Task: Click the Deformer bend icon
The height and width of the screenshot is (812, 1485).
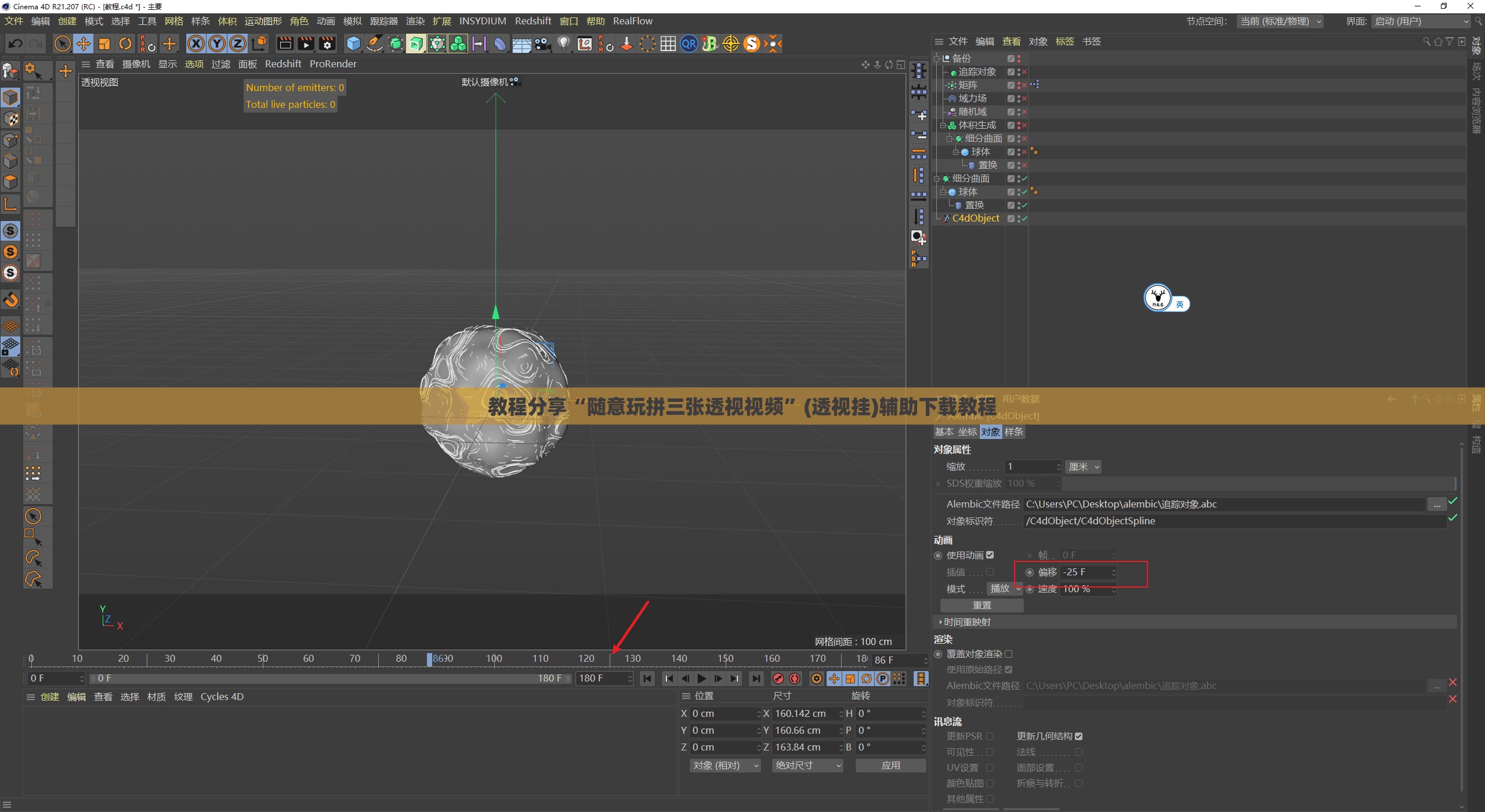Action: coord(500,43)
